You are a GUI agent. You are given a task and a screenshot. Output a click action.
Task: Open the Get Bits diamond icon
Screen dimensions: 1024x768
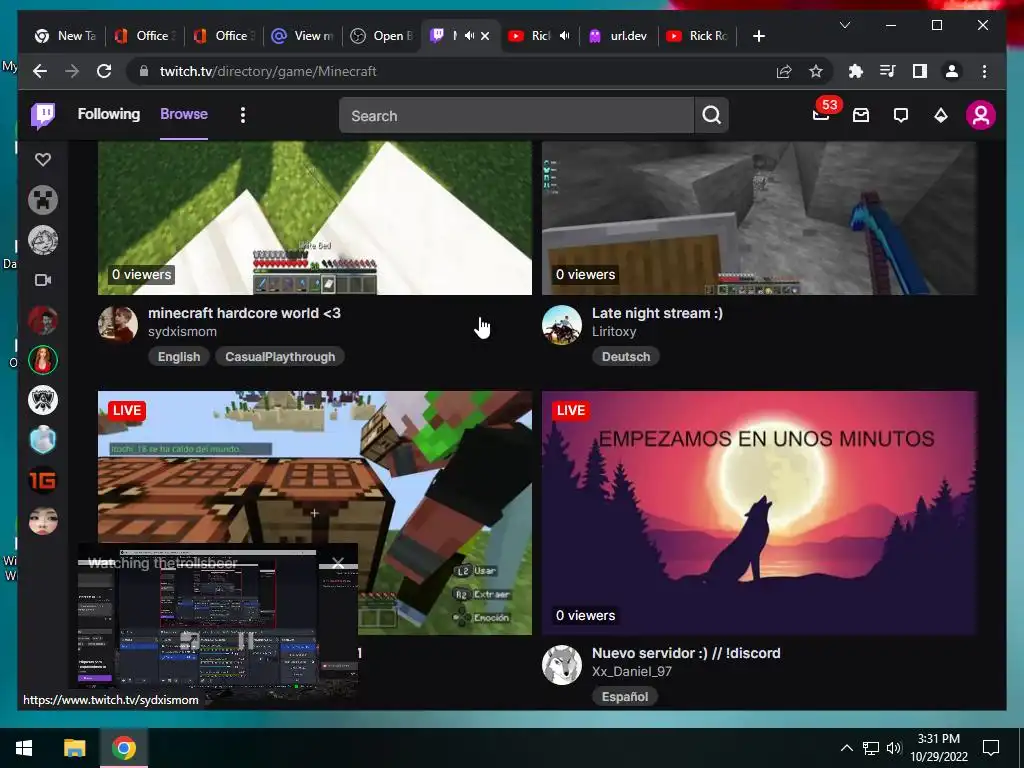940,116
